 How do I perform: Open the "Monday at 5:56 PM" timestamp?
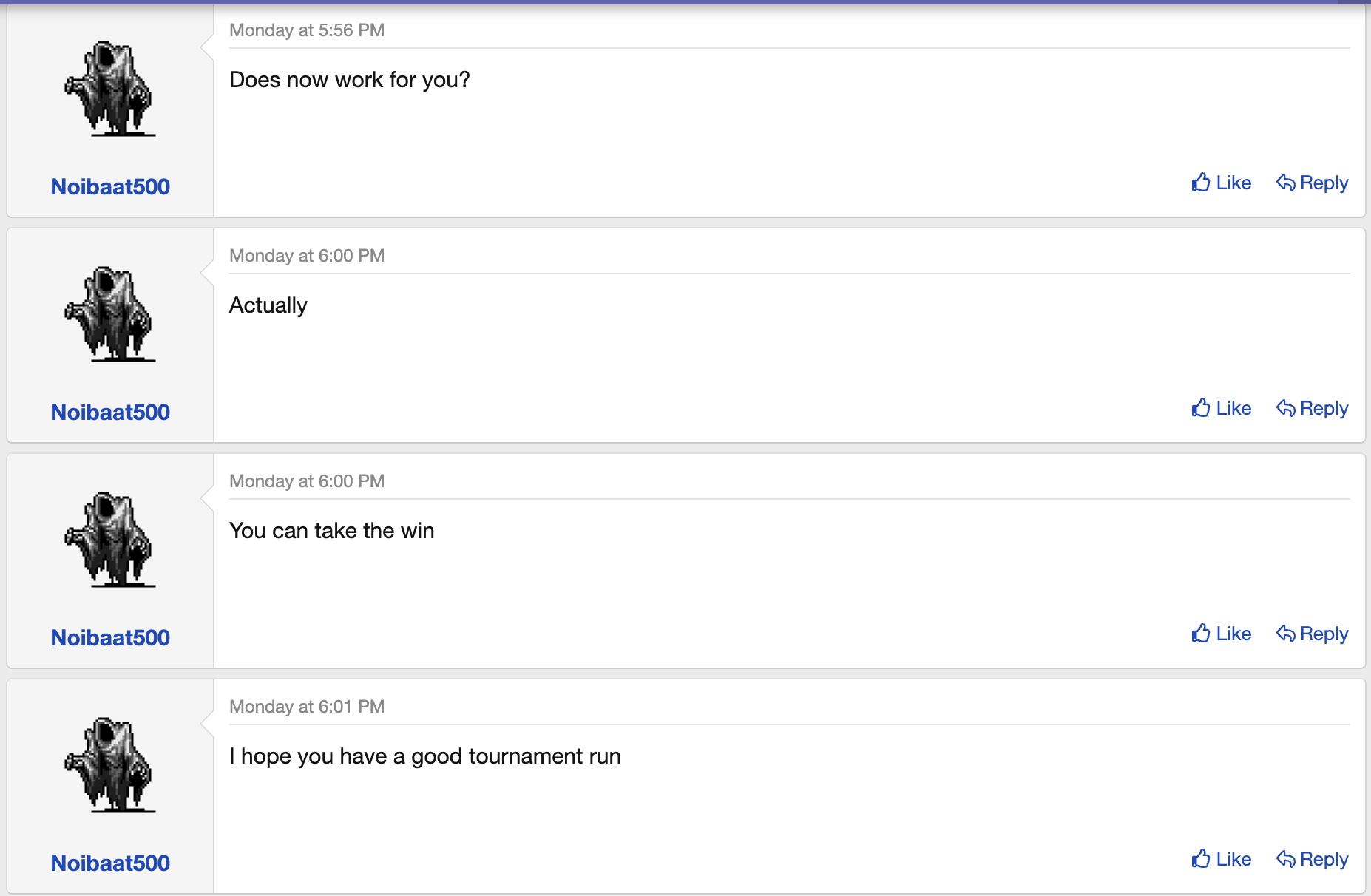pyautogui.click(x=307, y=30)
